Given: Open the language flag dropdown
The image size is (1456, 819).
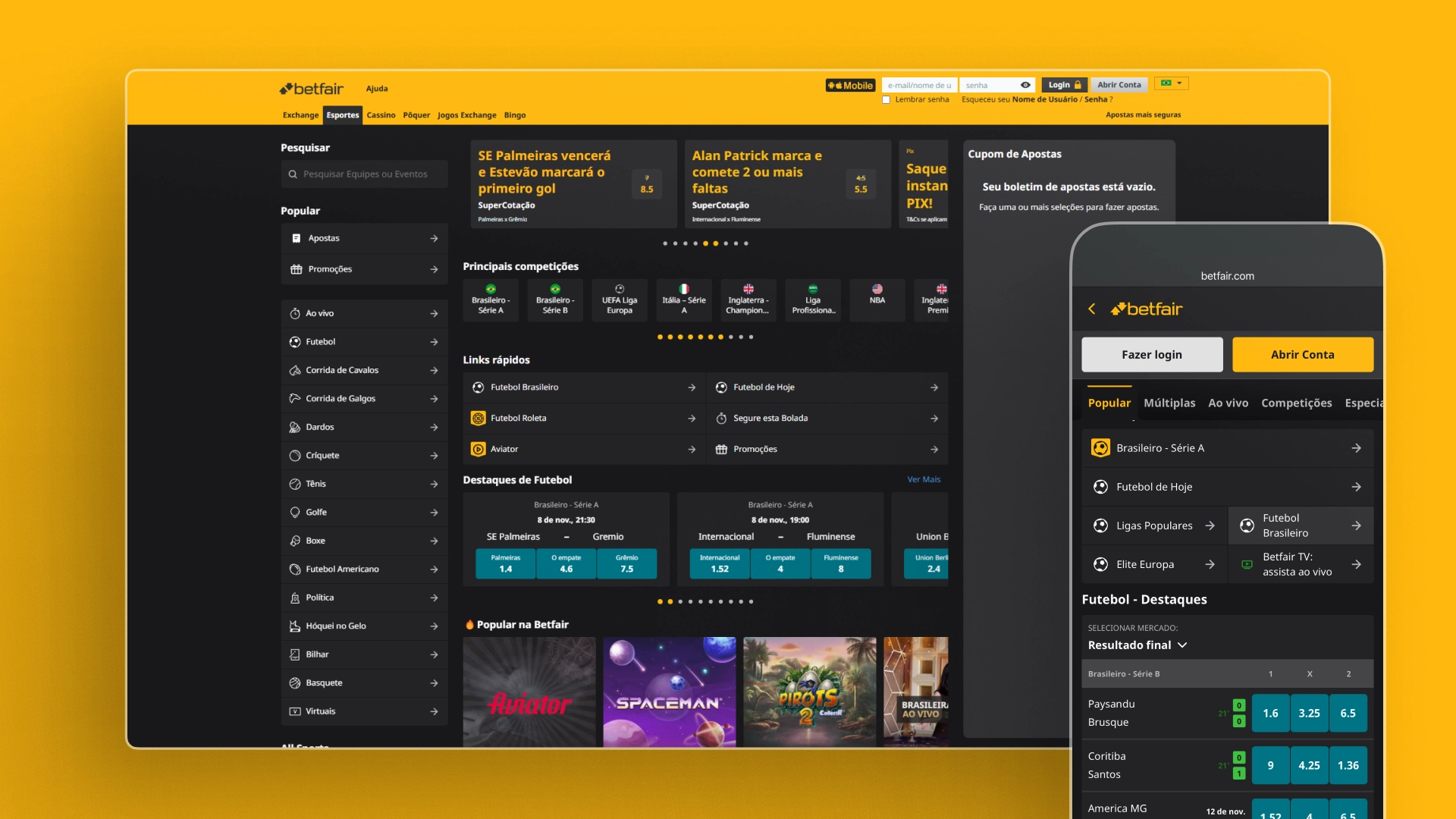Looking at the screenshot, I should (1172, 83).
